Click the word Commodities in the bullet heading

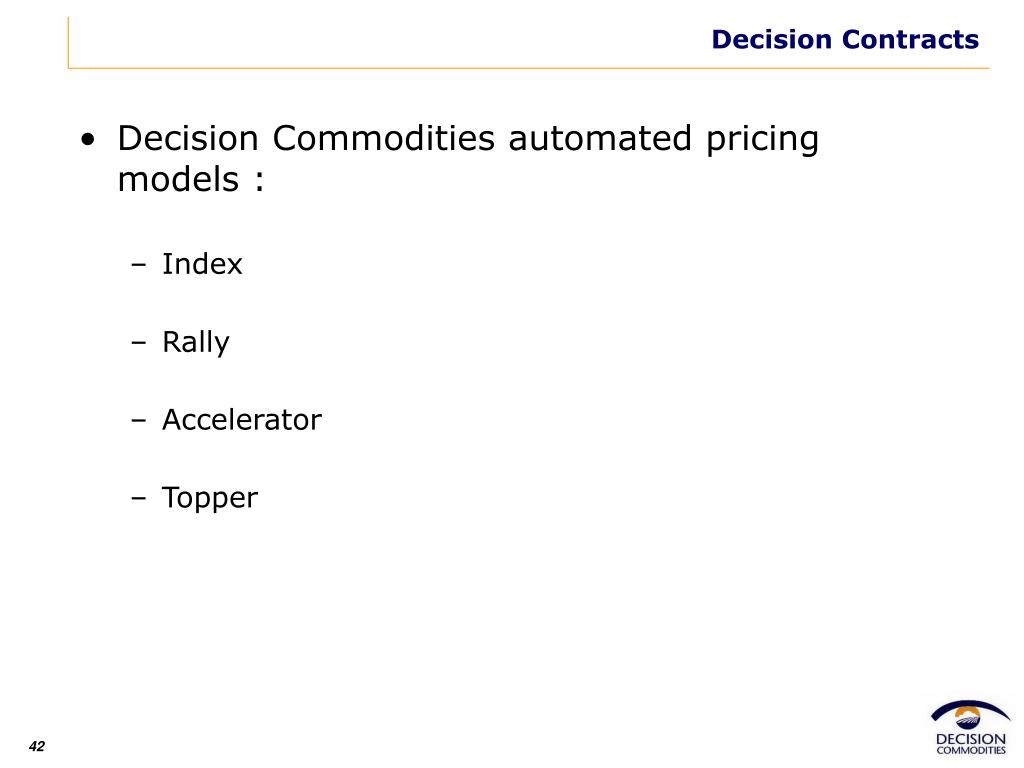point(383,138)
